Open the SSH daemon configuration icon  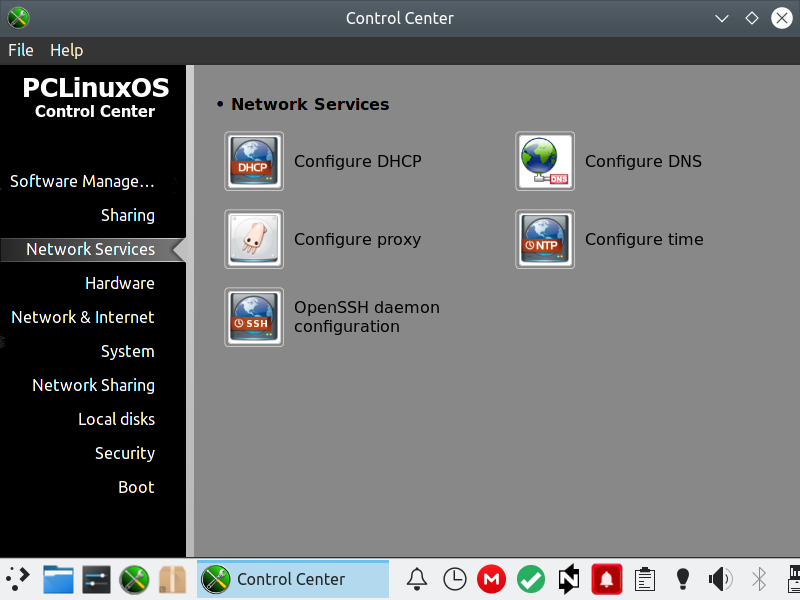tap(254, 317)
